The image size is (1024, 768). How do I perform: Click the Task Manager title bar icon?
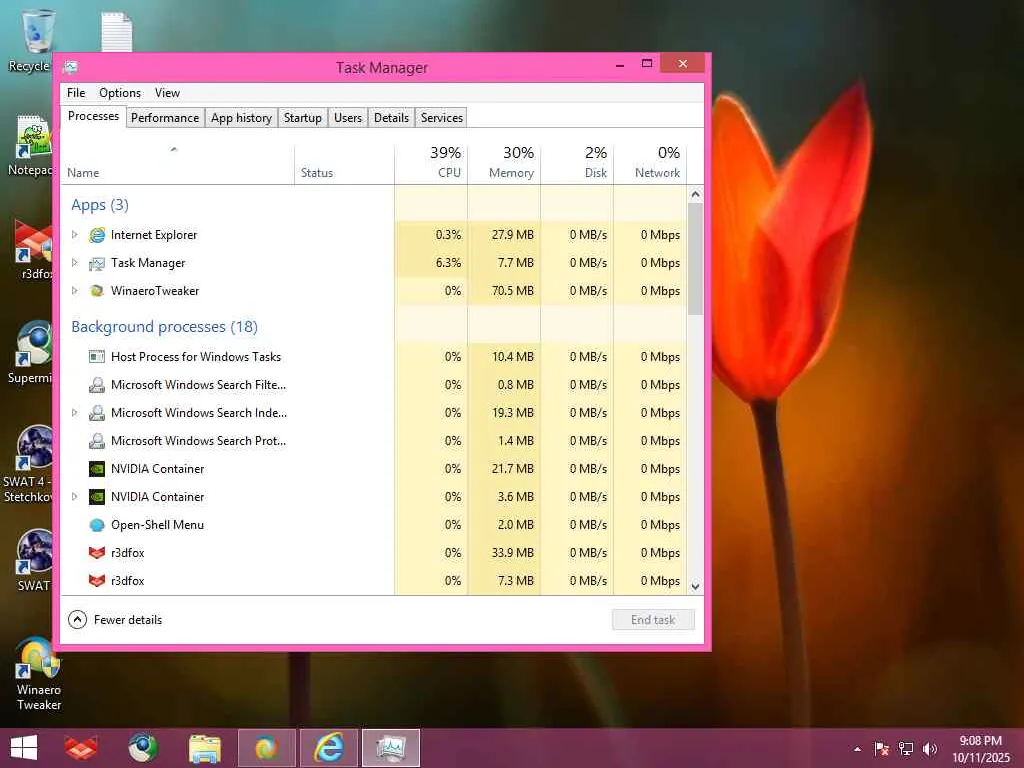[x=71, y=67]
